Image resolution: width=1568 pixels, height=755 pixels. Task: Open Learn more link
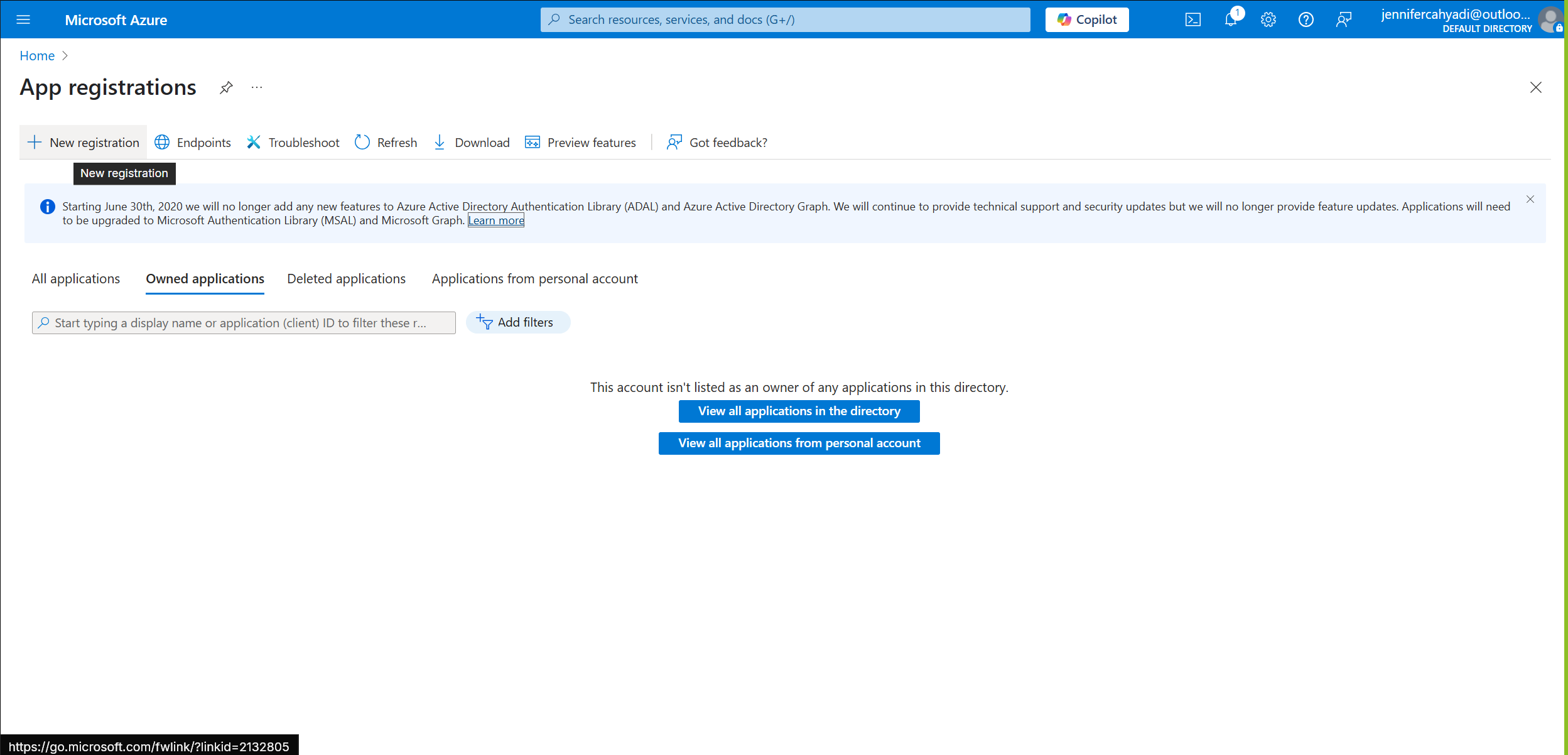496,220
